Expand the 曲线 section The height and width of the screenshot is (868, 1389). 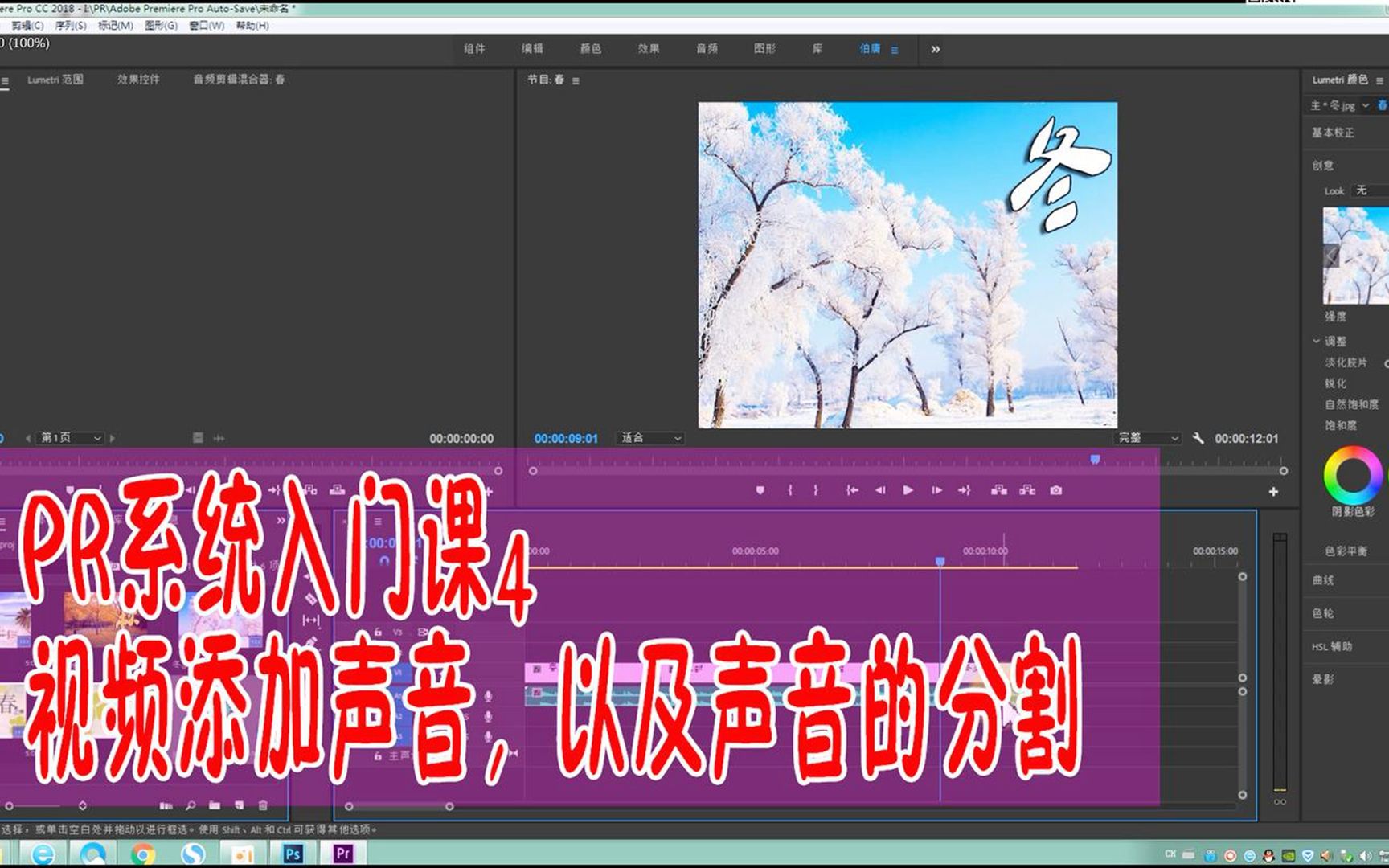click(1323, 580)
